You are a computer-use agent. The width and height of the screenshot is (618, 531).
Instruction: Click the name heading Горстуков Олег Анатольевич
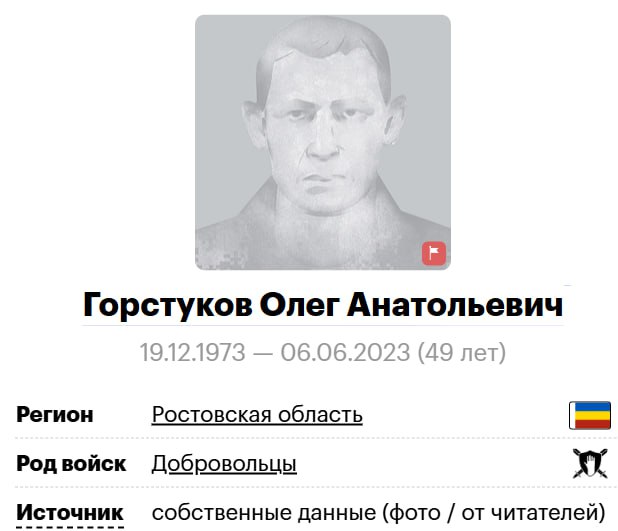323,304
